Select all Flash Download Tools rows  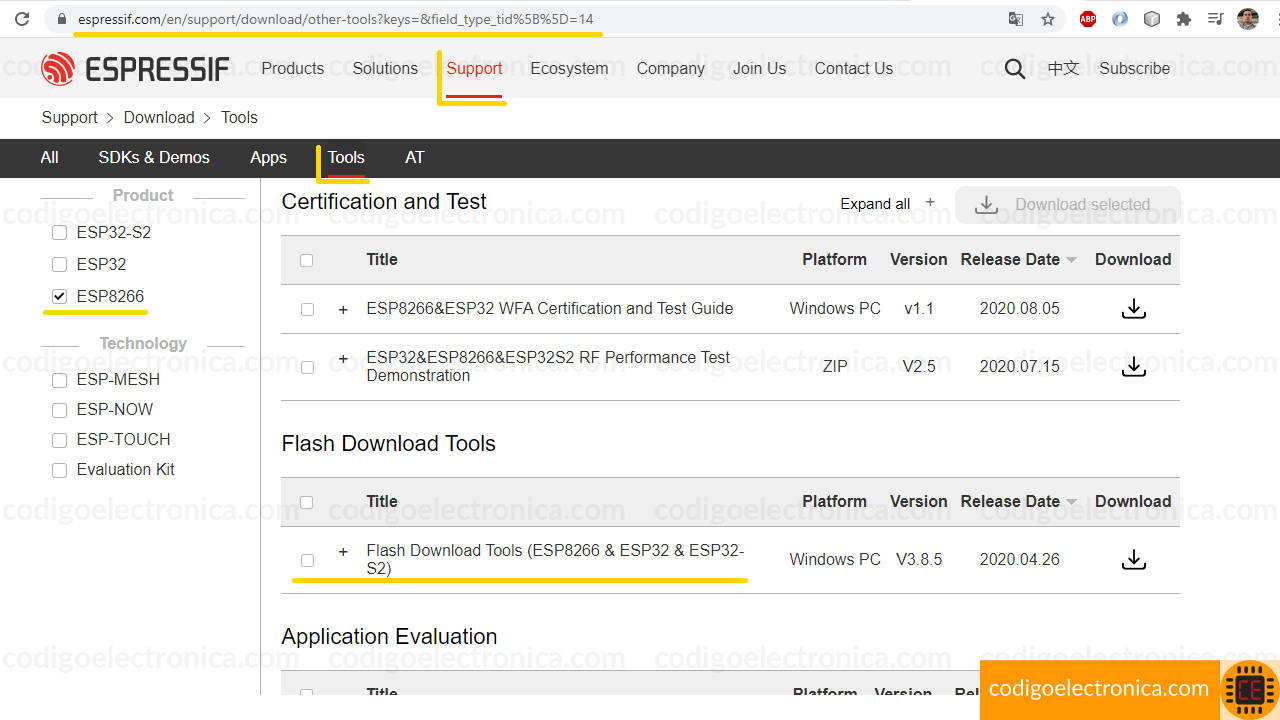coord(307,502)
